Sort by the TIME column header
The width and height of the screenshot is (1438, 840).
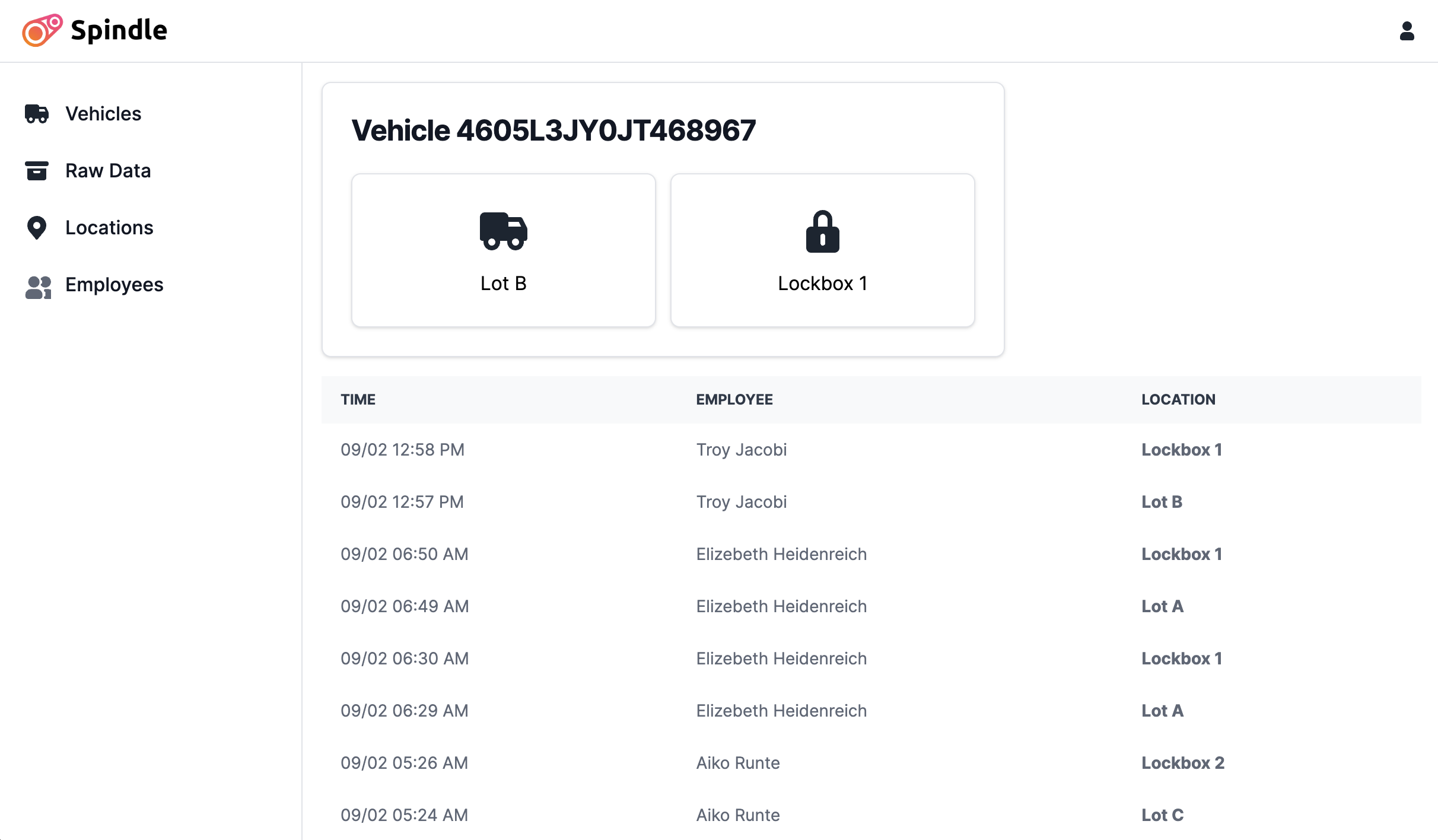tap(358, 399)
